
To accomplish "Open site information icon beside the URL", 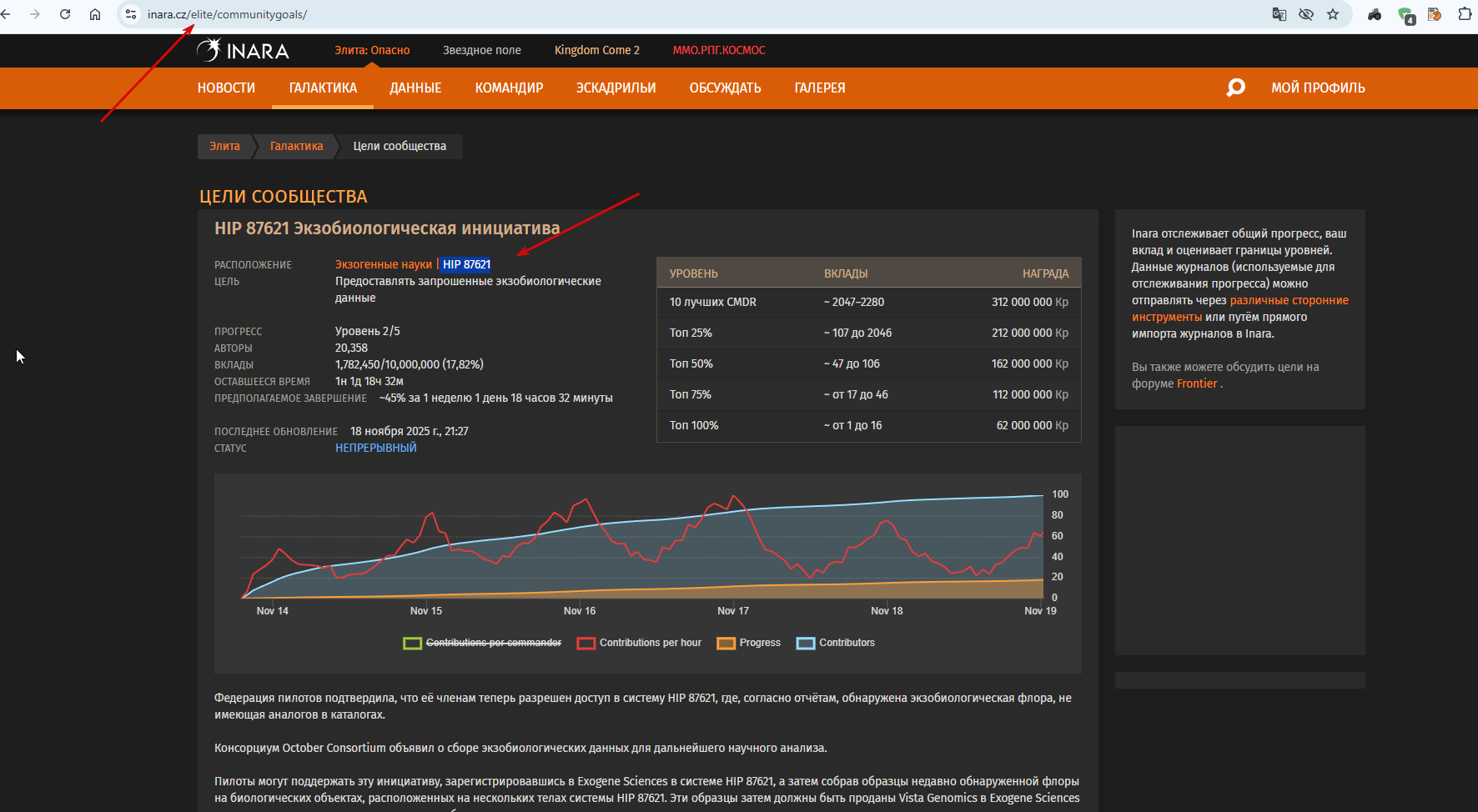I will [131, 14].
